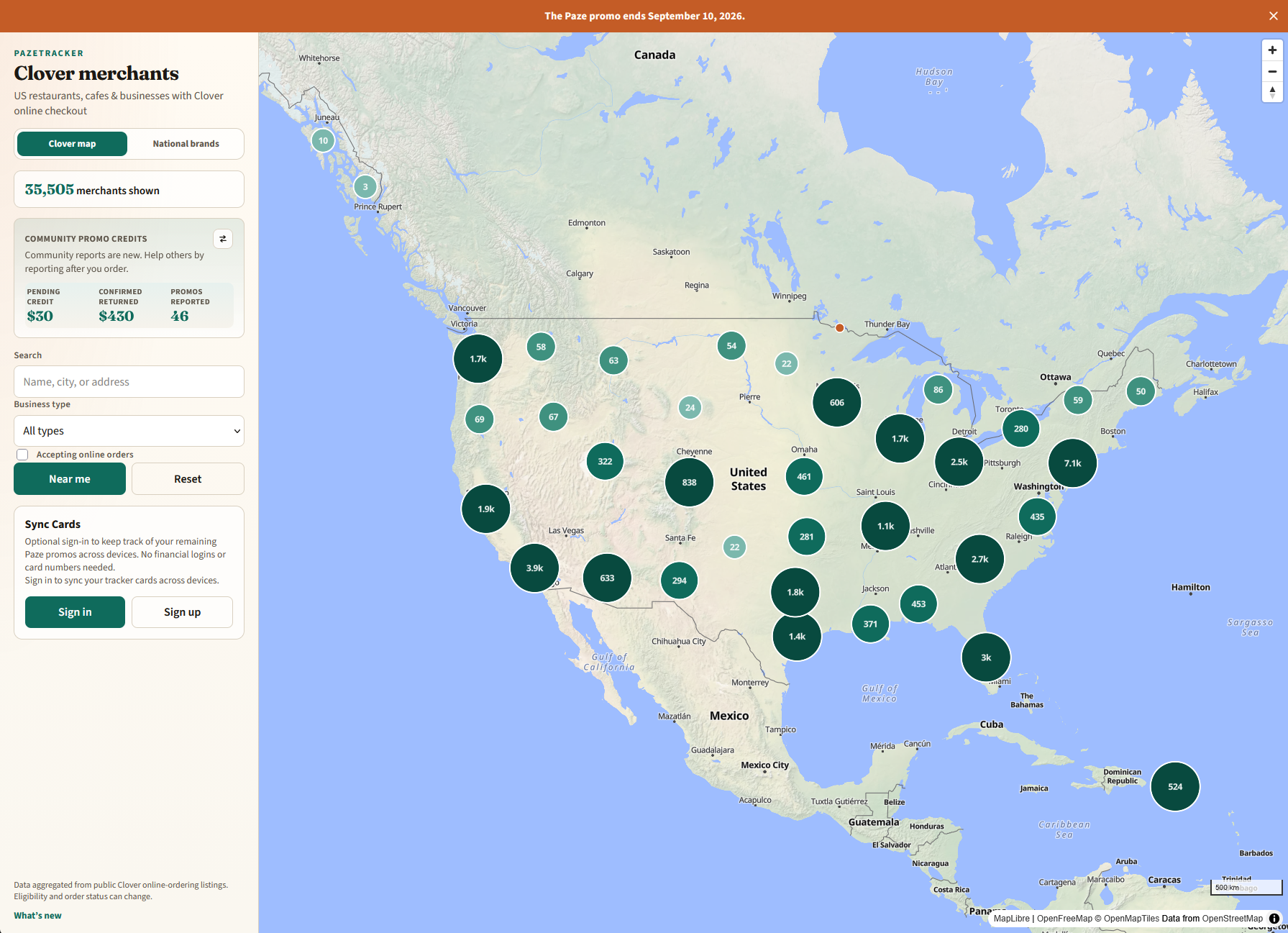The height and width of the screenshot is (933, 1288).
Task: Reset map bearing with compass button
Action: [x=1272, y=92]
